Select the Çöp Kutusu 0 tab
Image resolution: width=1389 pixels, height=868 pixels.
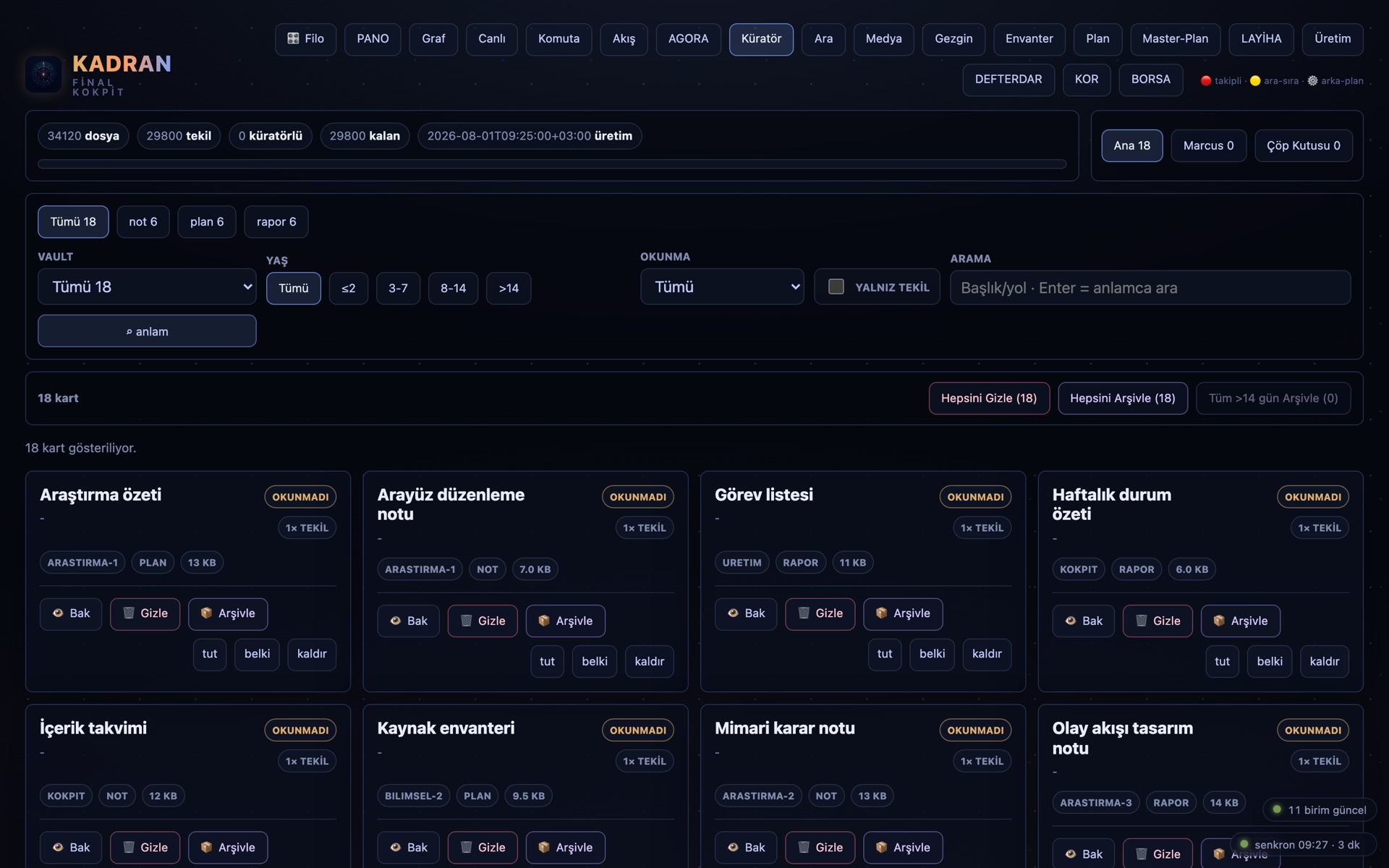click(x=1304, y=146)
